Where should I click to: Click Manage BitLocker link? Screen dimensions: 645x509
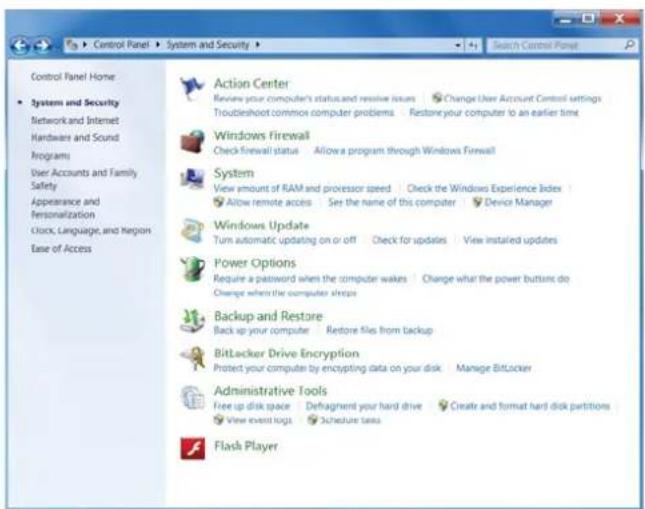[x=494, y=368]
